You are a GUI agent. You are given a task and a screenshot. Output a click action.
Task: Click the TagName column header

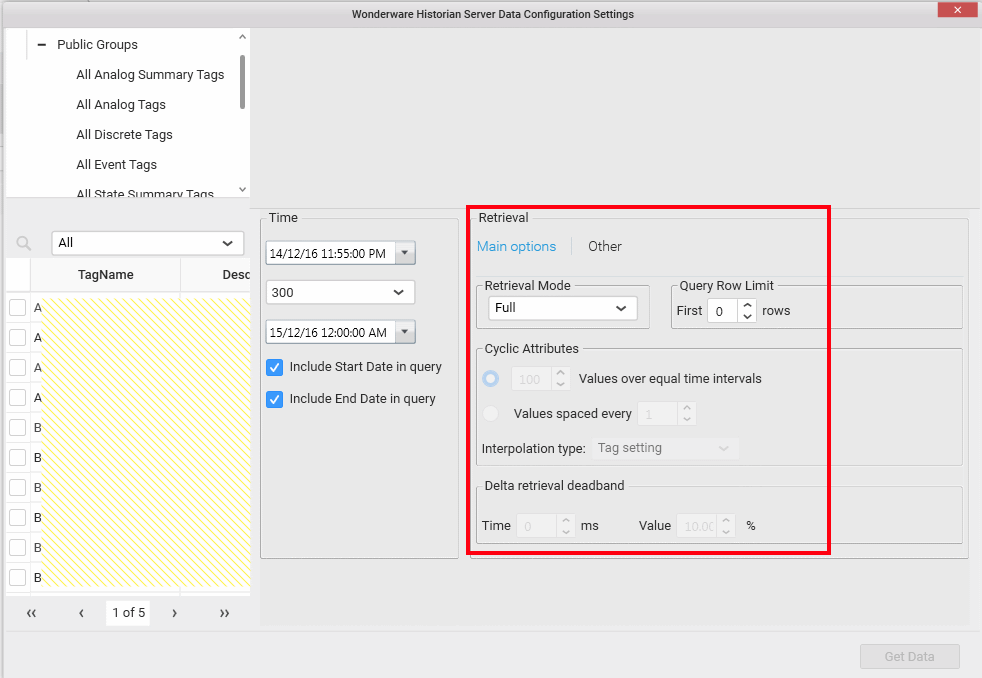(x=105, y=275)
